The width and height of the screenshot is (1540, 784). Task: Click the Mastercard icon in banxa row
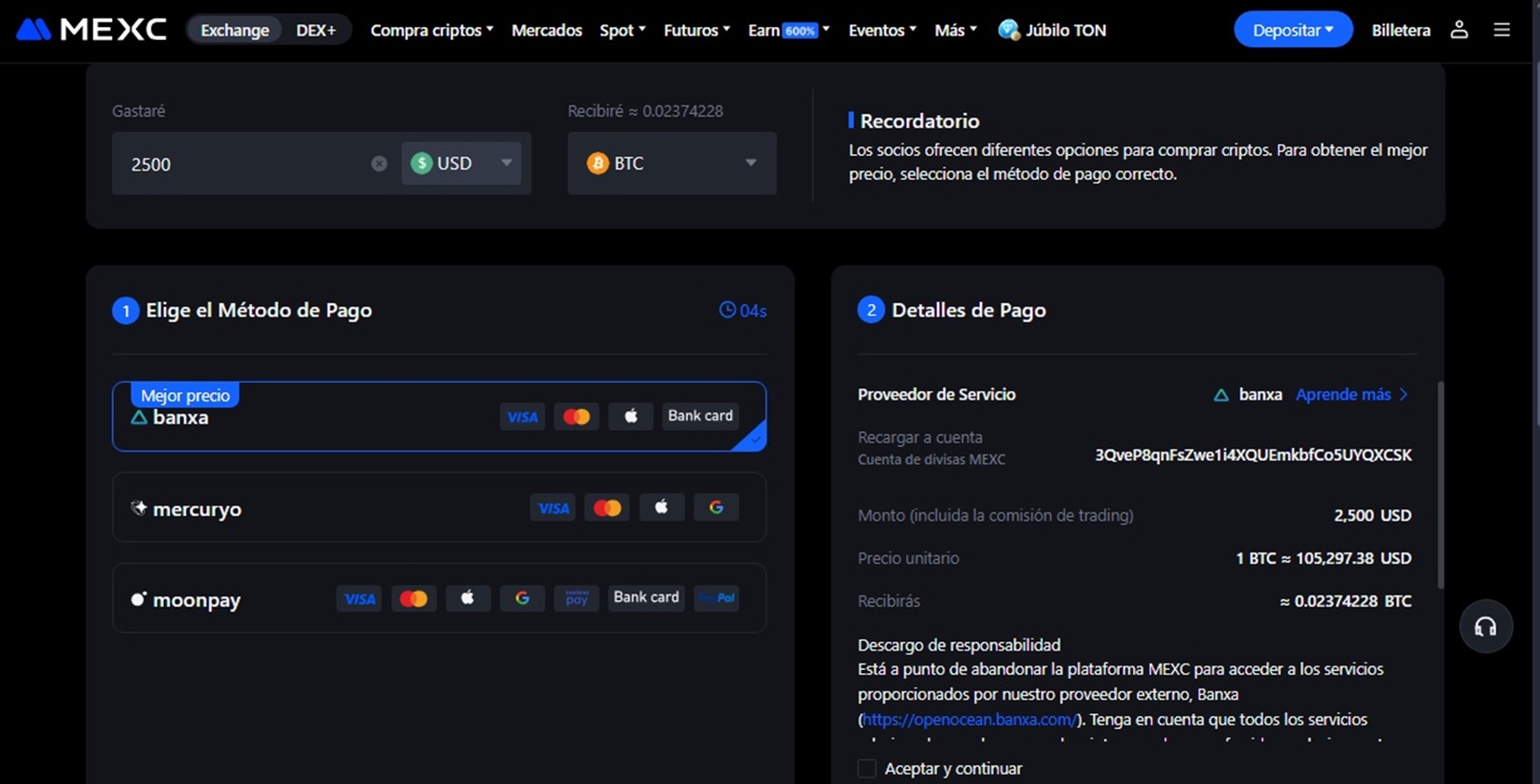[577, 416]
